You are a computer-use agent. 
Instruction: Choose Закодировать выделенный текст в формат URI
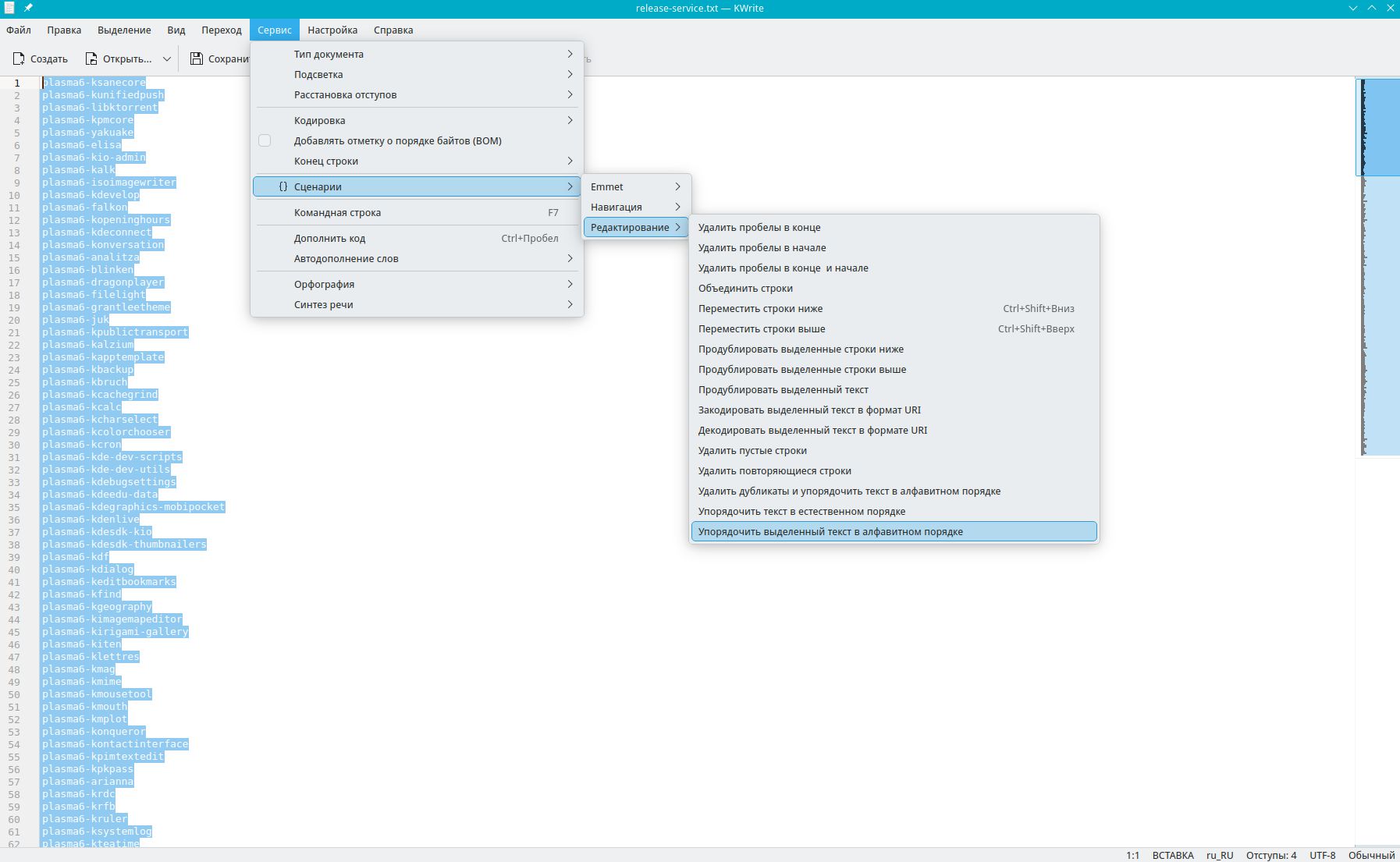pyautogui.click(x=894, y=410)
